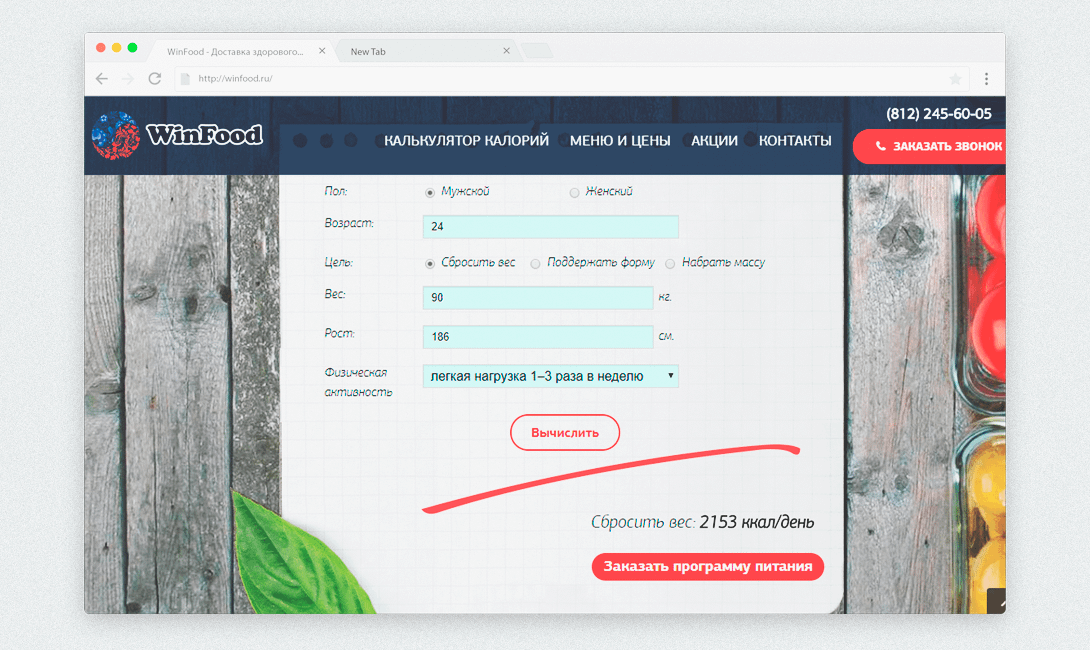Go to the Акции page
1090x650 pixels.
[x=714, y=140]
